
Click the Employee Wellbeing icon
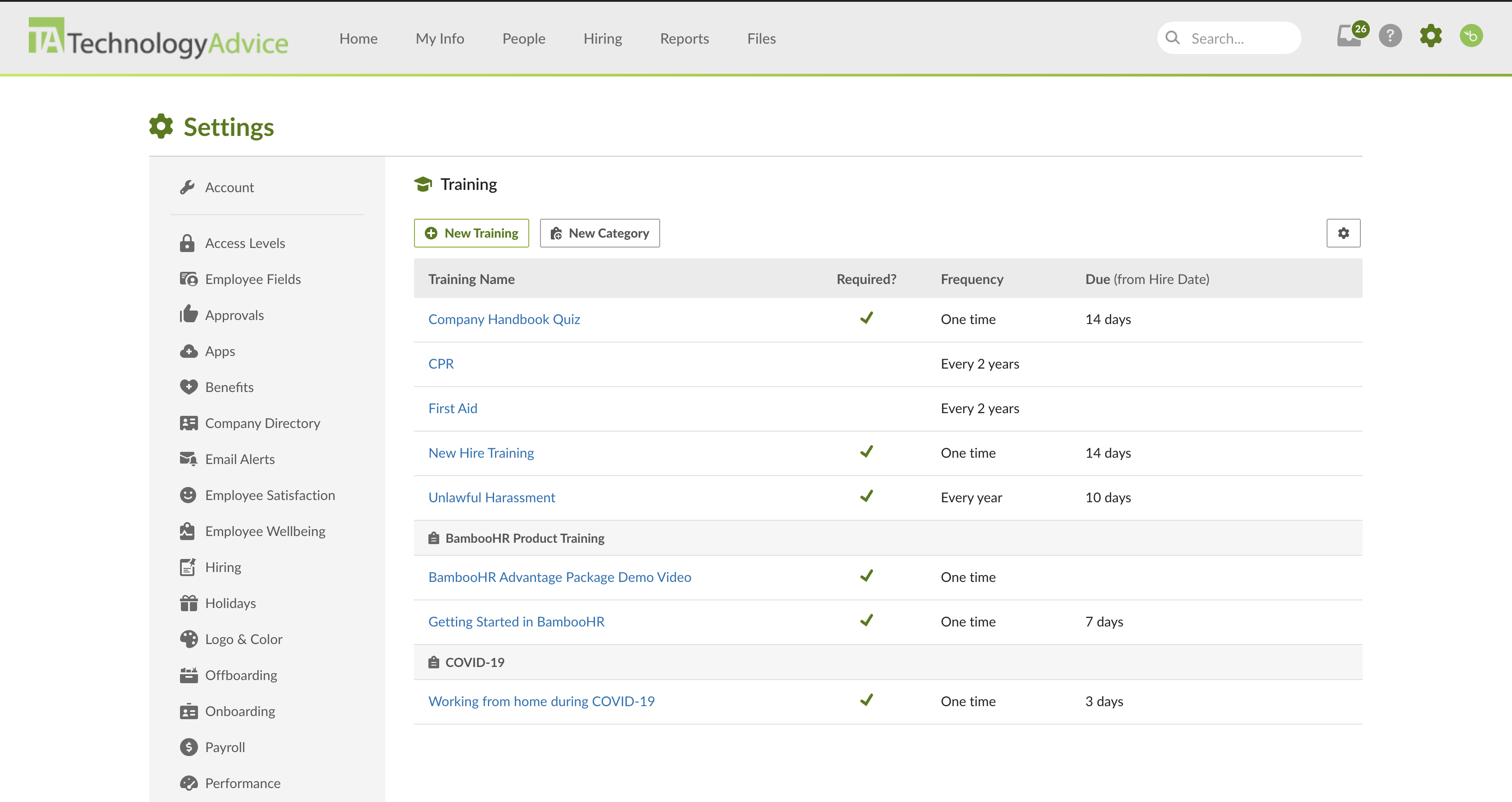pos(187,531)
